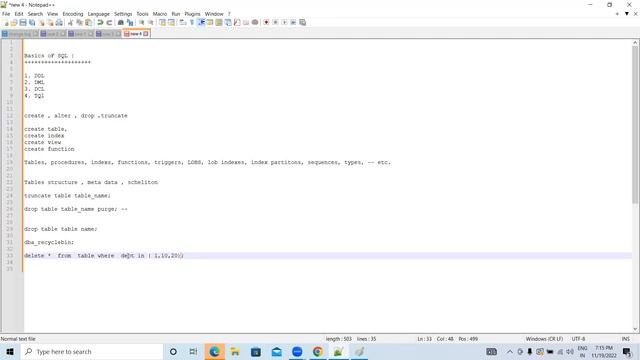Image resolution: width=640 pixels, height=360 pixels.
Task: Toggle synchronized horizontal scrolling
Action: pos(171,22)
